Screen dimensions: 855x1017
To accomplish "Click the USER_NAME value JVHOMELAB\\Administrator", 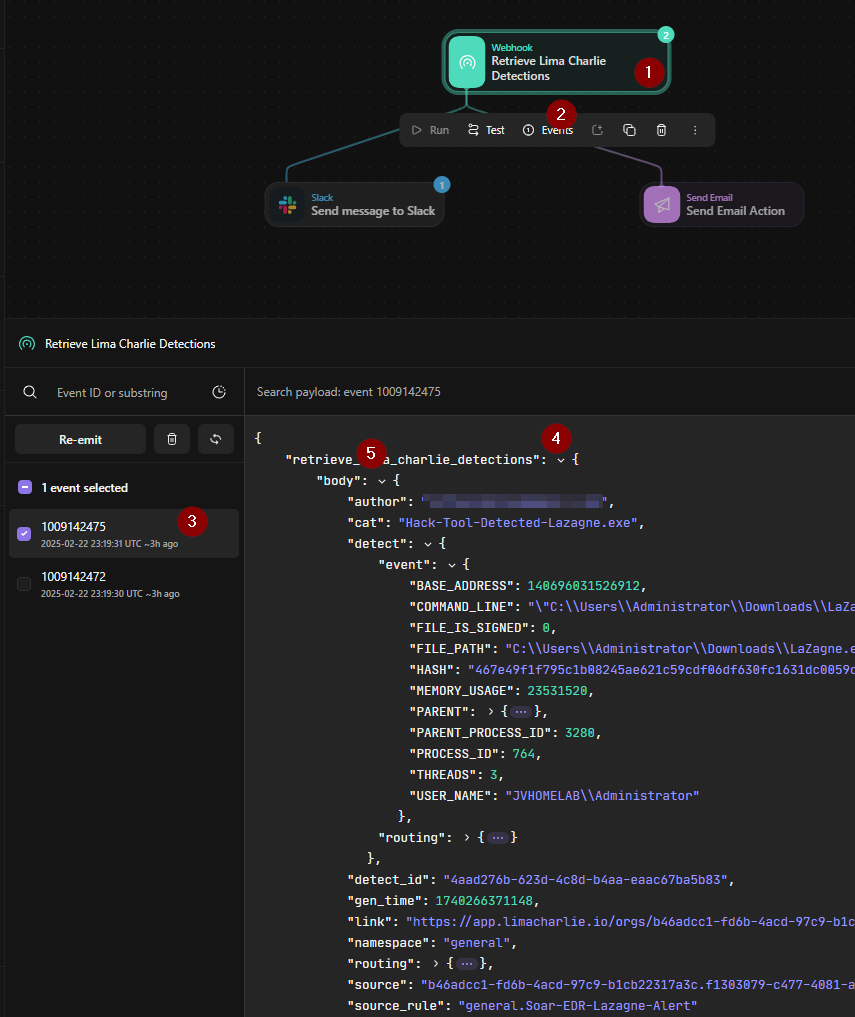I will tap(602, 796).
